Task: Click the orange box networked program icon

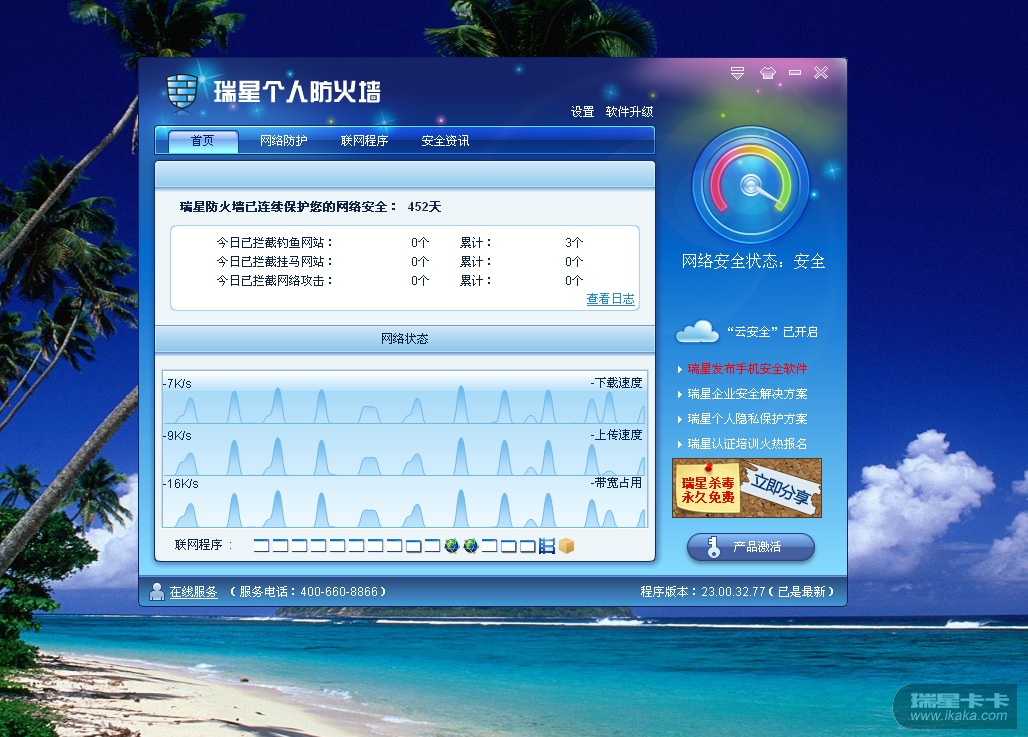Action: [x=566, y=546]
